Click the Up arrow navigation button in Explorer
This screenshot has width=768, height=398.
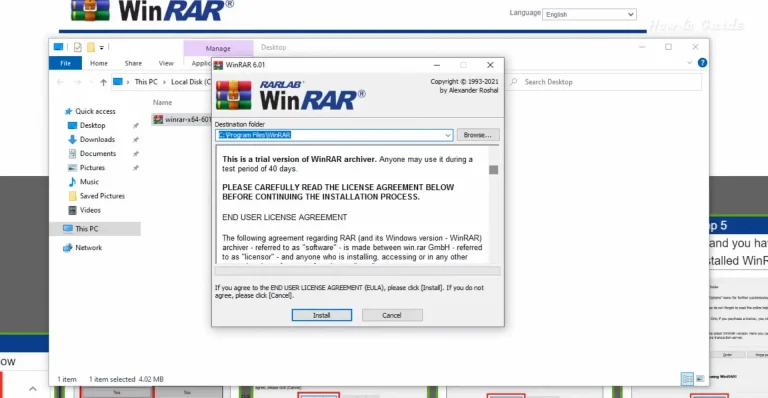point(103,82)
